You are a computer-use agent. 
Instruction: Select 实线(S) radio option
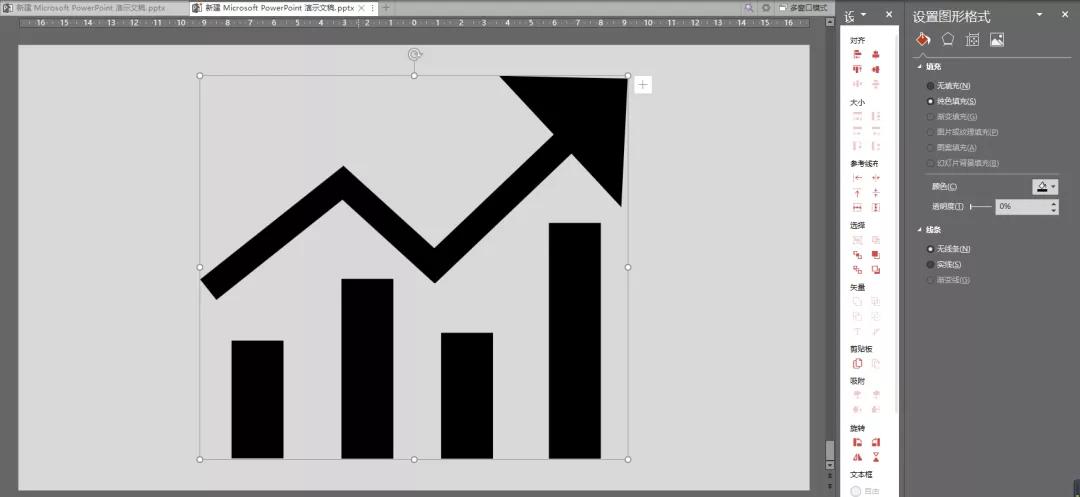coord(944,264)
